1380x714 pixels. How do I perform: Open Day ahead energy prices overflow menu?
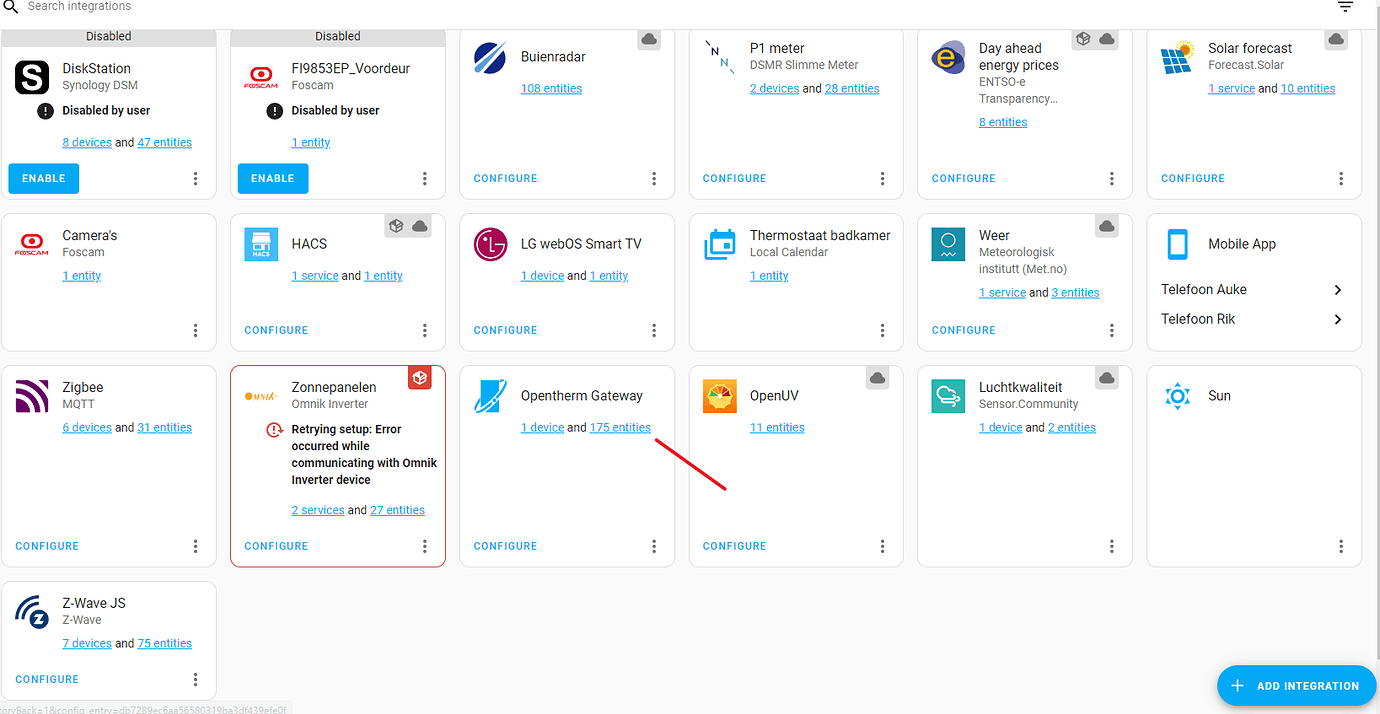tap(1111, 179)
